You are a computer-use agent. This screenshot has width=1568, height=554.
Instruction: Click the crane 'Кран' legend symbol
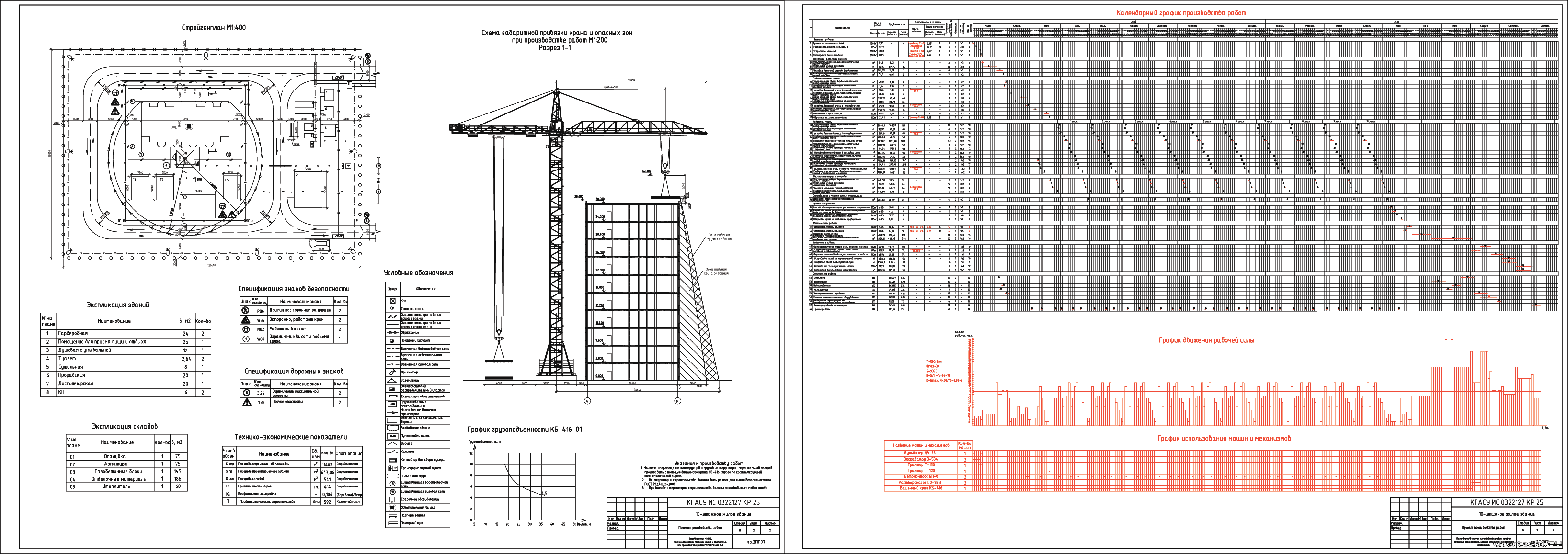pyautogui.click(x=393, y=300)
